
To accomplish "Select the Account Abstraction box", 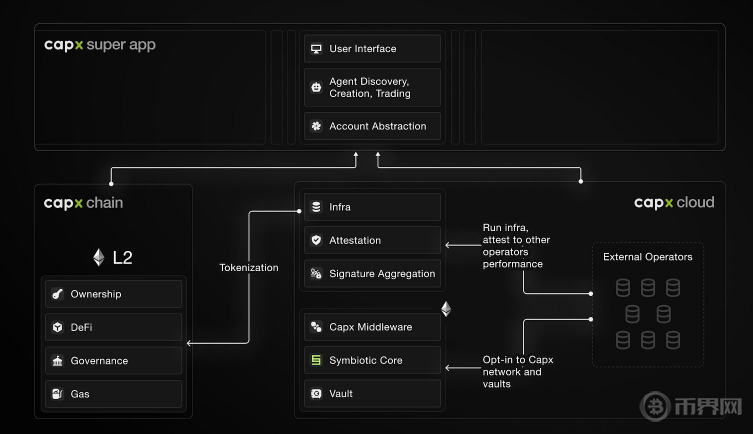I will point(372,126).
